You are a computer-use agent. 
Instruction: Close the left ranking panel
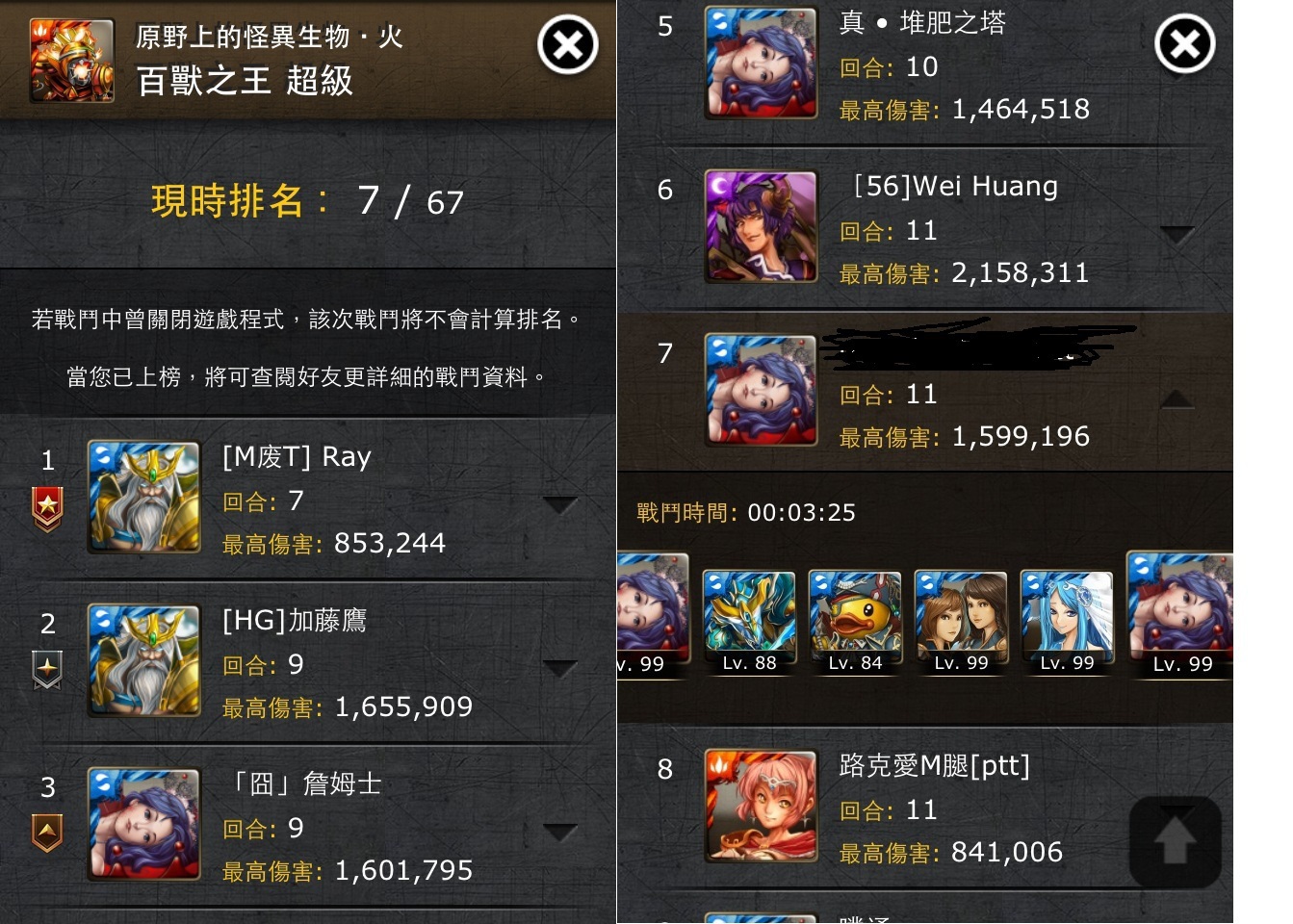point(568,44)
